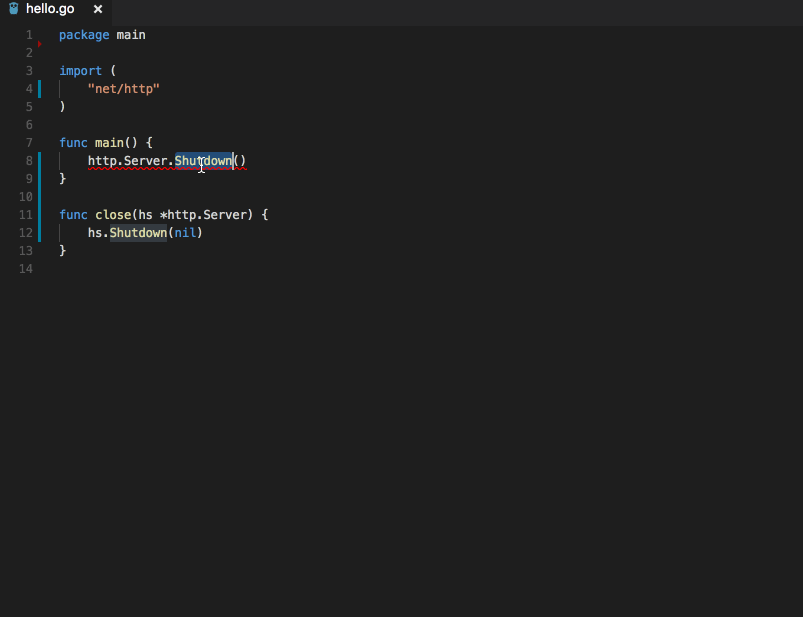The image size is (803, 617).
Task: Click the Go gopher file icon
Action: 11,9
